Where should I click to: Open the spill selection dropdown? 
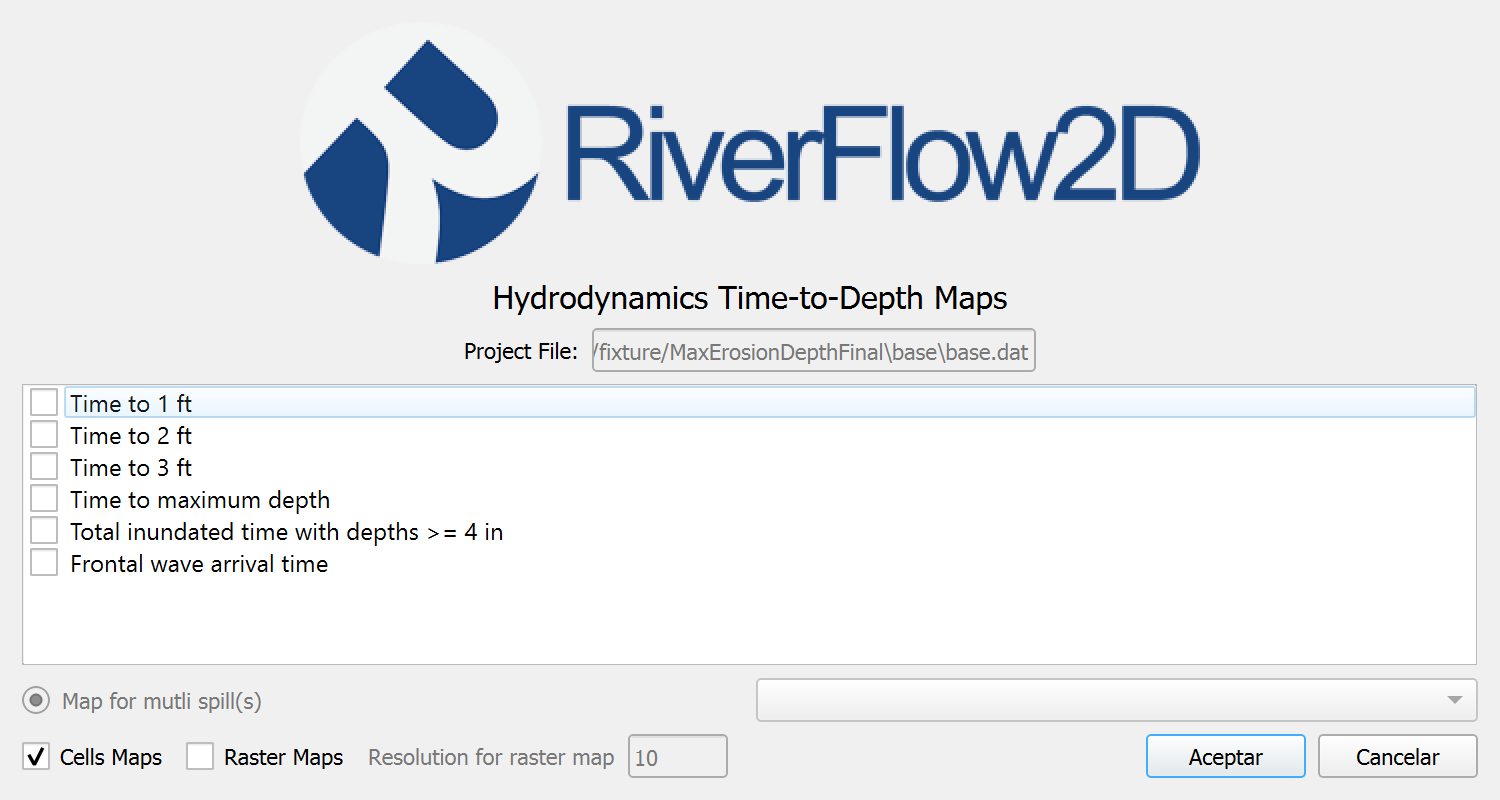pyautogui.click(x=1116, y=700)
